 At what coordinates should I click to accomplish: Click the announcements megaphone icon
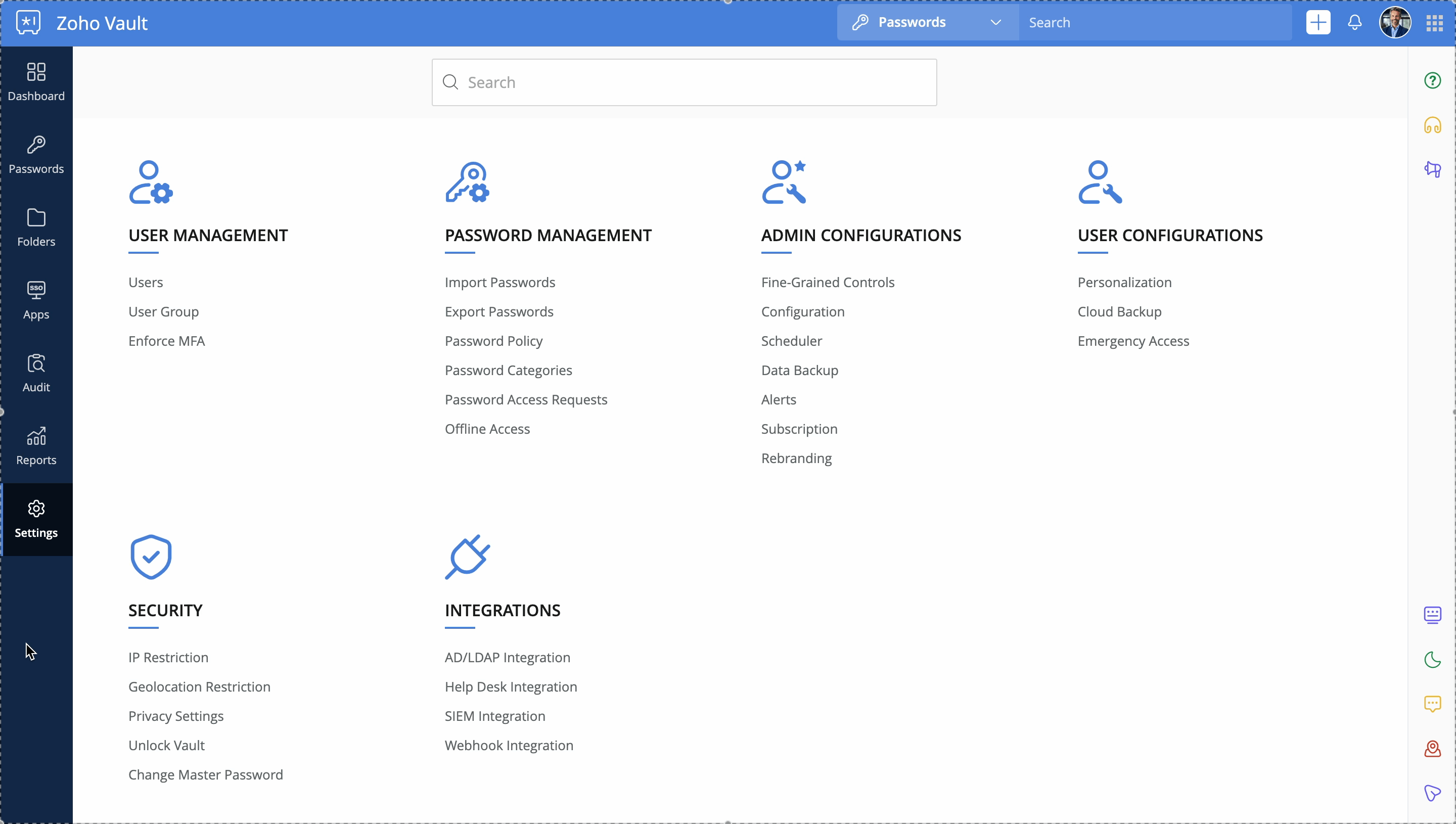pos(1432,169)
